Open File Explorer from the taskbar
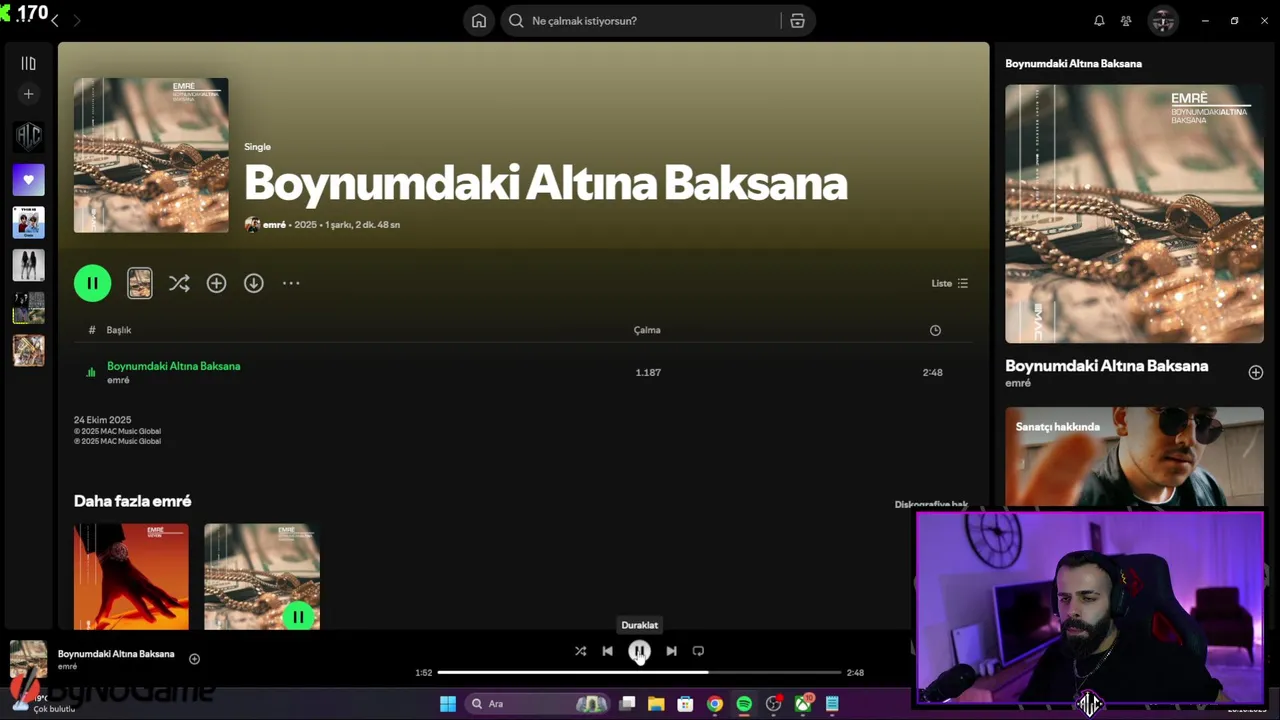1280x720 pixels. coord(656,704)
